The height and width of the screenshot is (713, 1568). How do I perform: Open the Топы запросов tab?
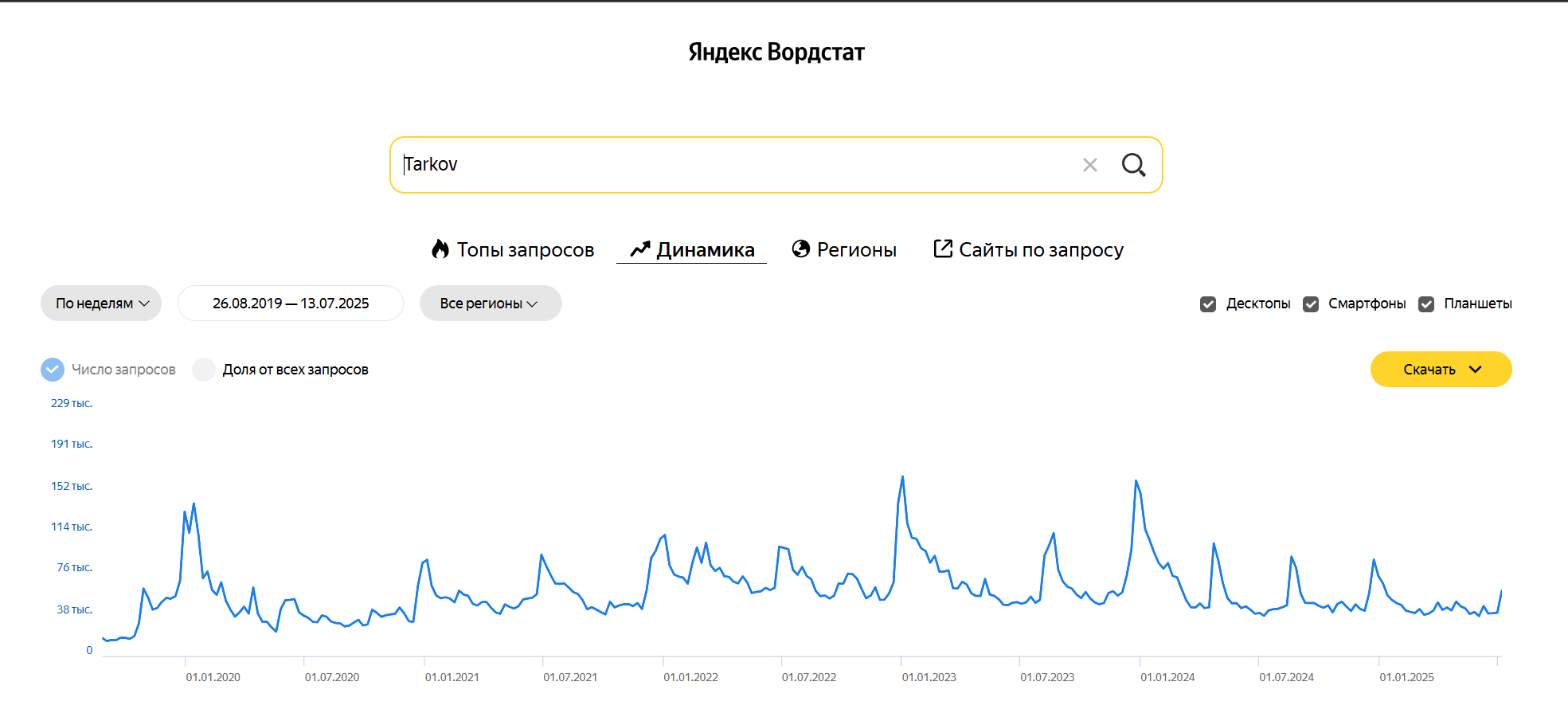514,249
